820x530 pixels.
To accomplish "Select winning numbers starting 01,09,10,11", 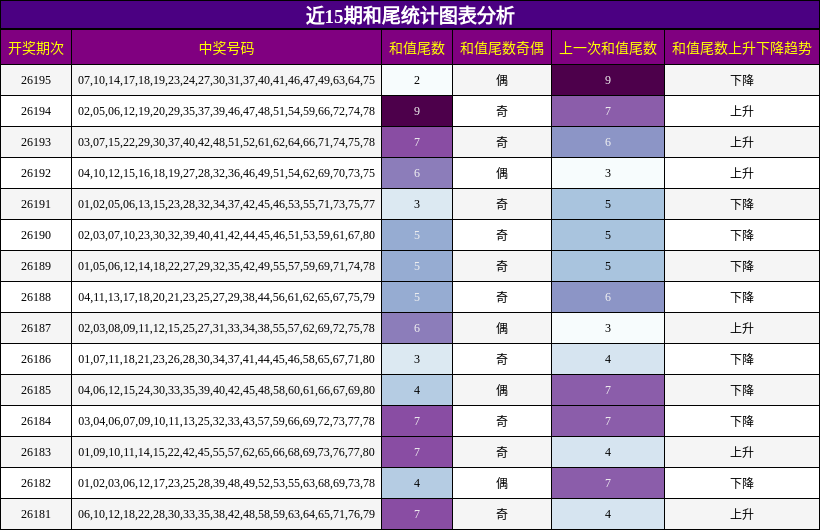I will 226,452.
